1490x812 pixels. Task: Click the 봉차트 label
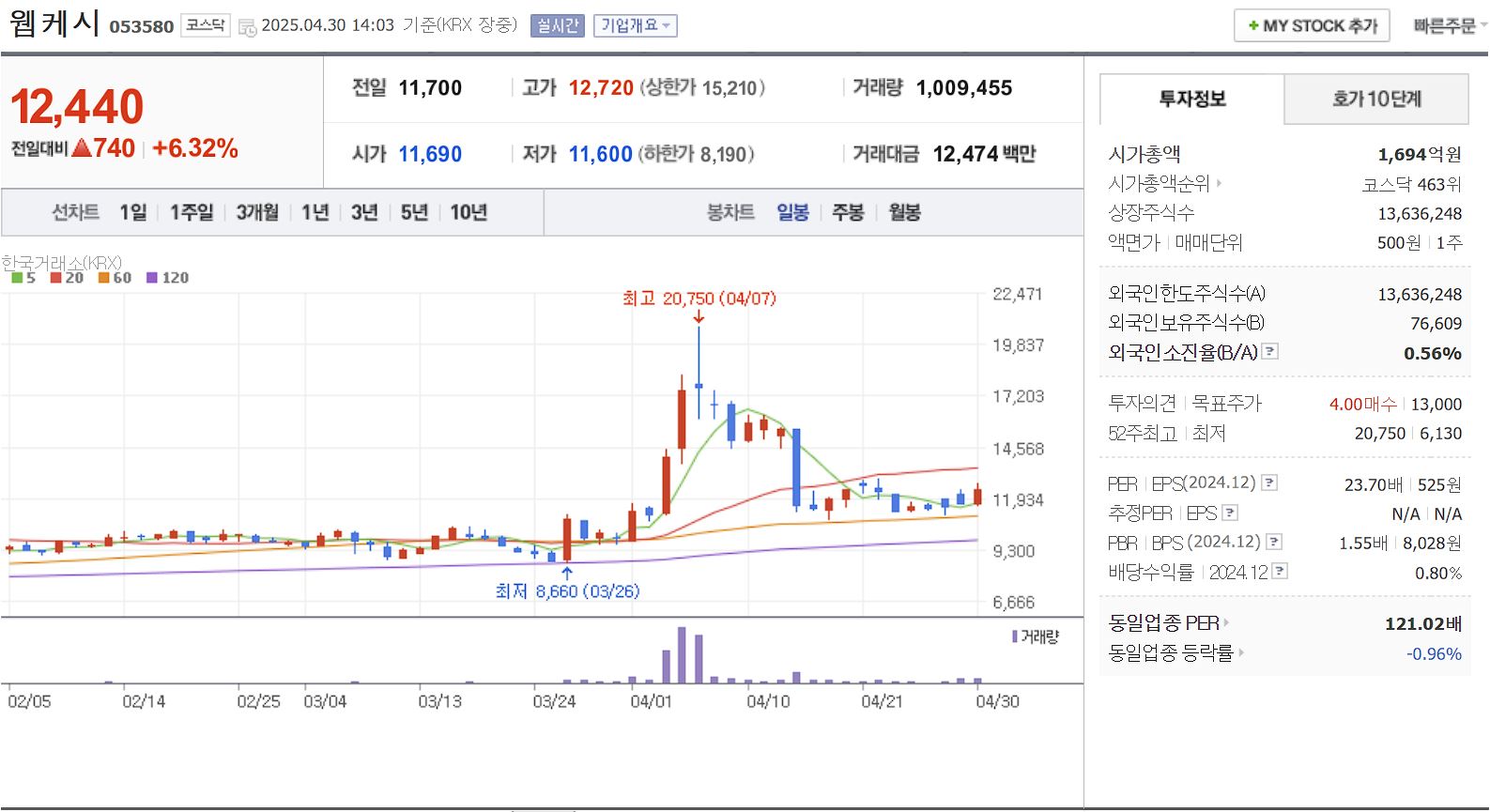pos(730,212)
